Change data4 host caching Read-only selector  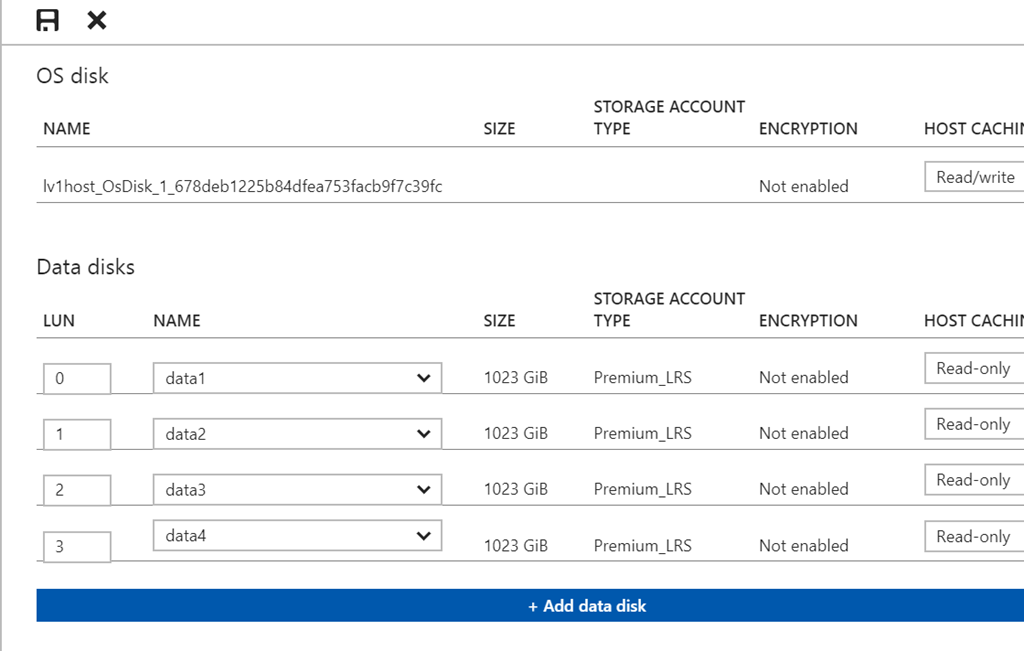(975, 536)
